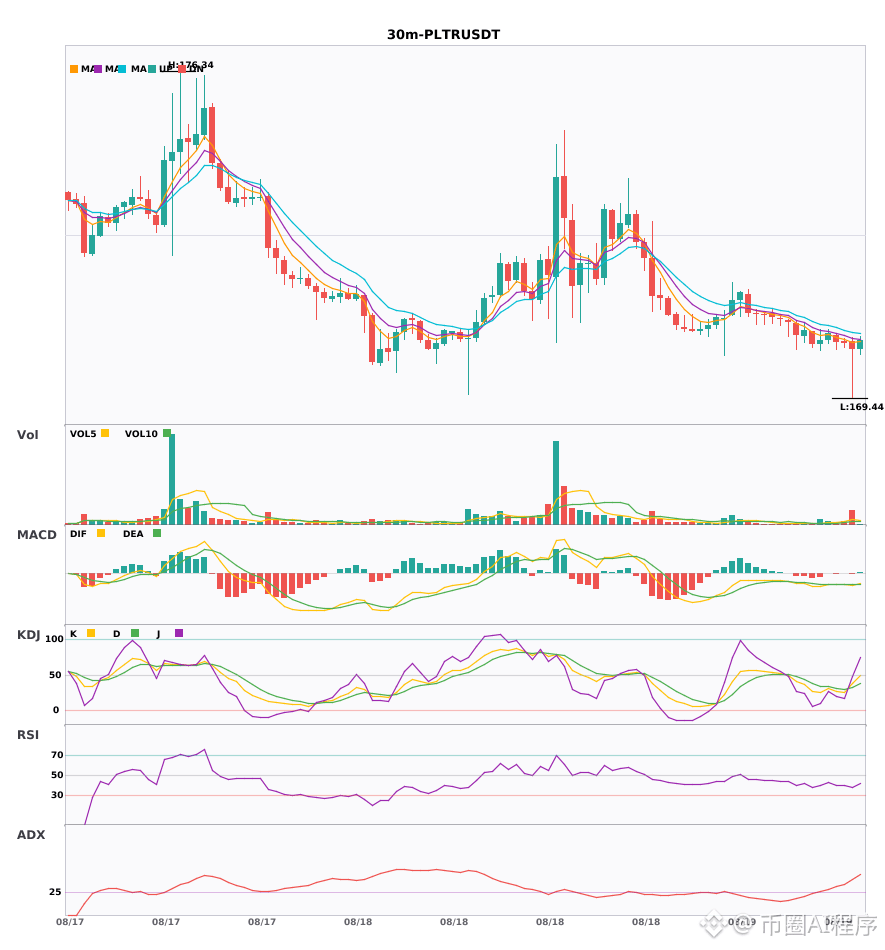Click the cyan MA legend swatch

pos(122,69)
